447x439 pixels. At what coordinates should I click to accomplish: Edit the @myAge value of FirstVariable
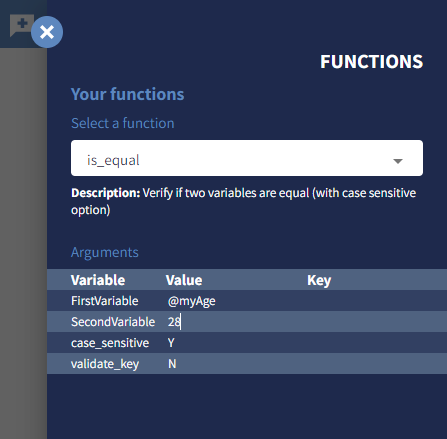coord(192,301)
